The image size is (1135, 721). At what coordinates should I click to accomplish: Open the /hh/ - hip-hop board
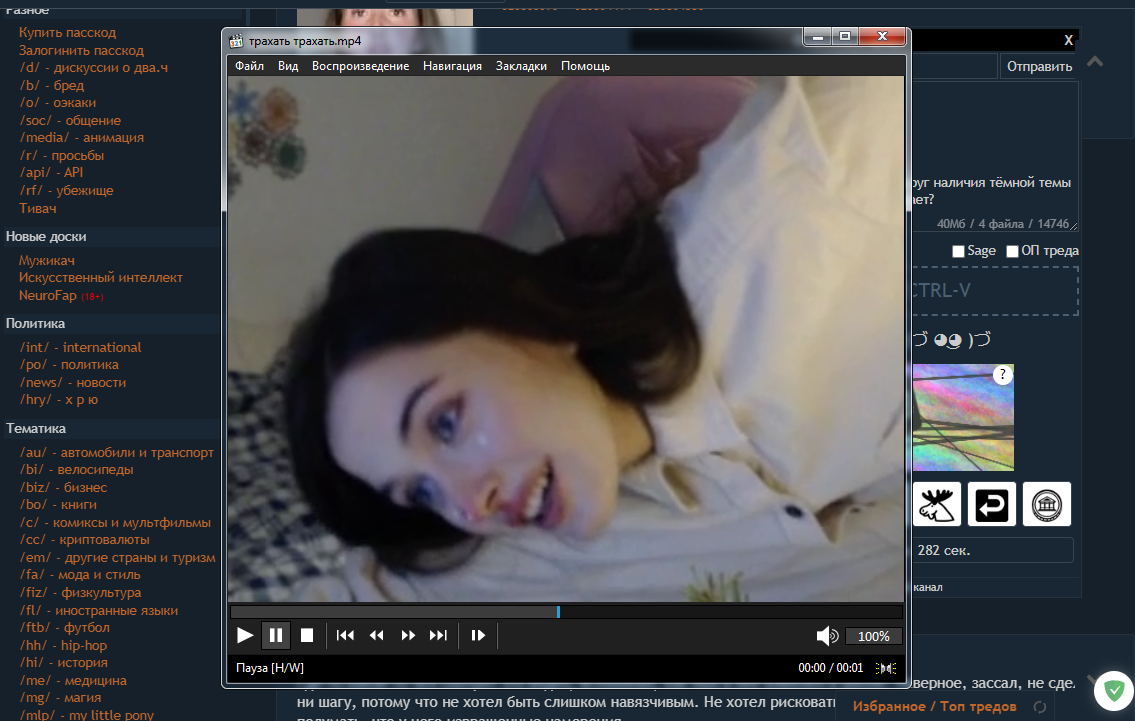point(63,646)
